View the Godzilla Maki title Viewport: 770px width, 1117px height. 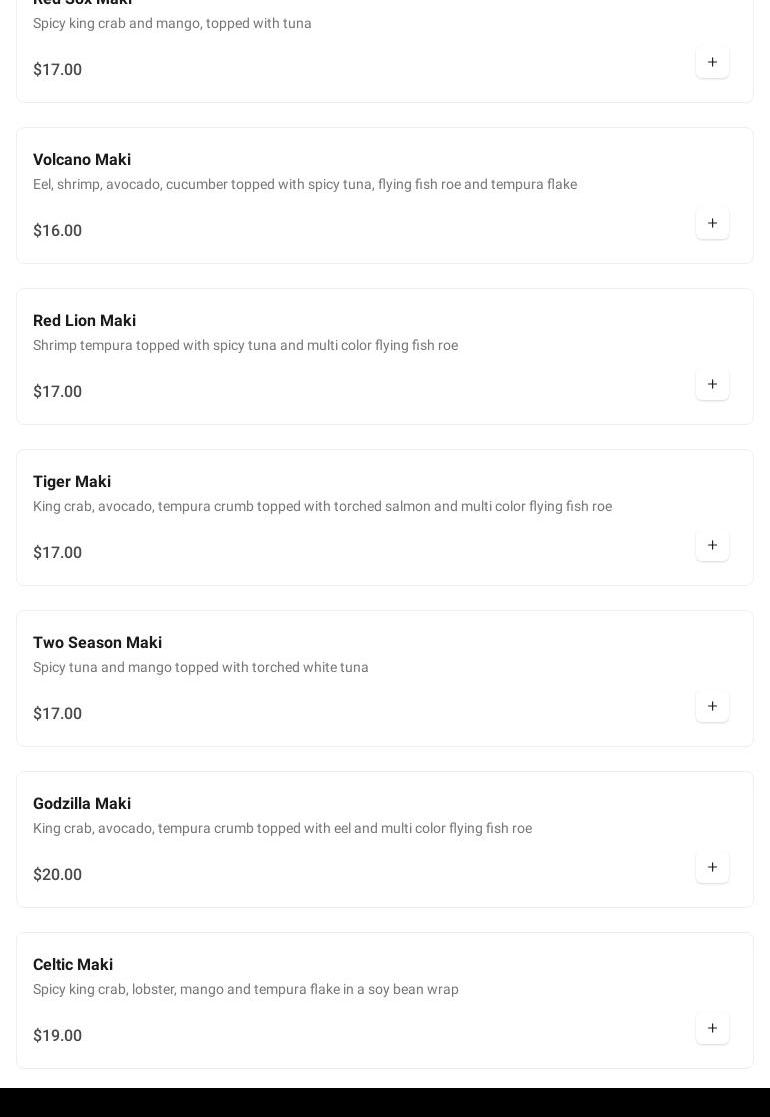(x=82, y=804)
